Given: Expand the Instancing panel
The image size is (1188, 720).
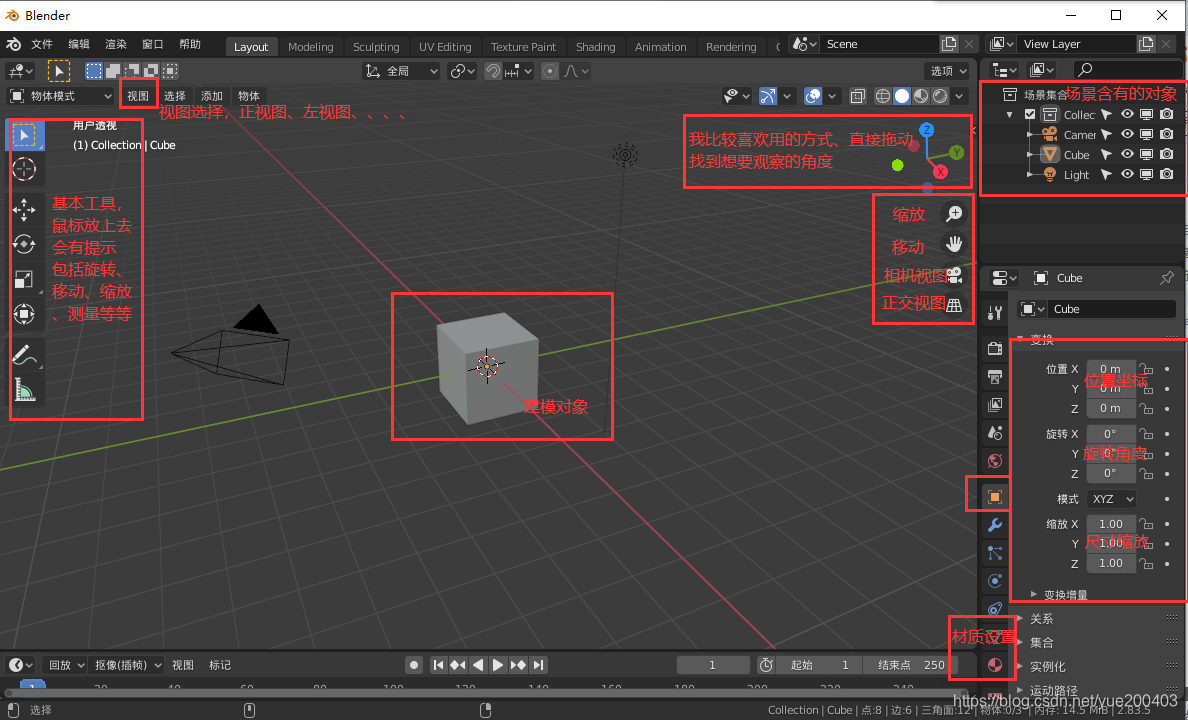Looking at the screenshot, I should [x=1047, y=666].
